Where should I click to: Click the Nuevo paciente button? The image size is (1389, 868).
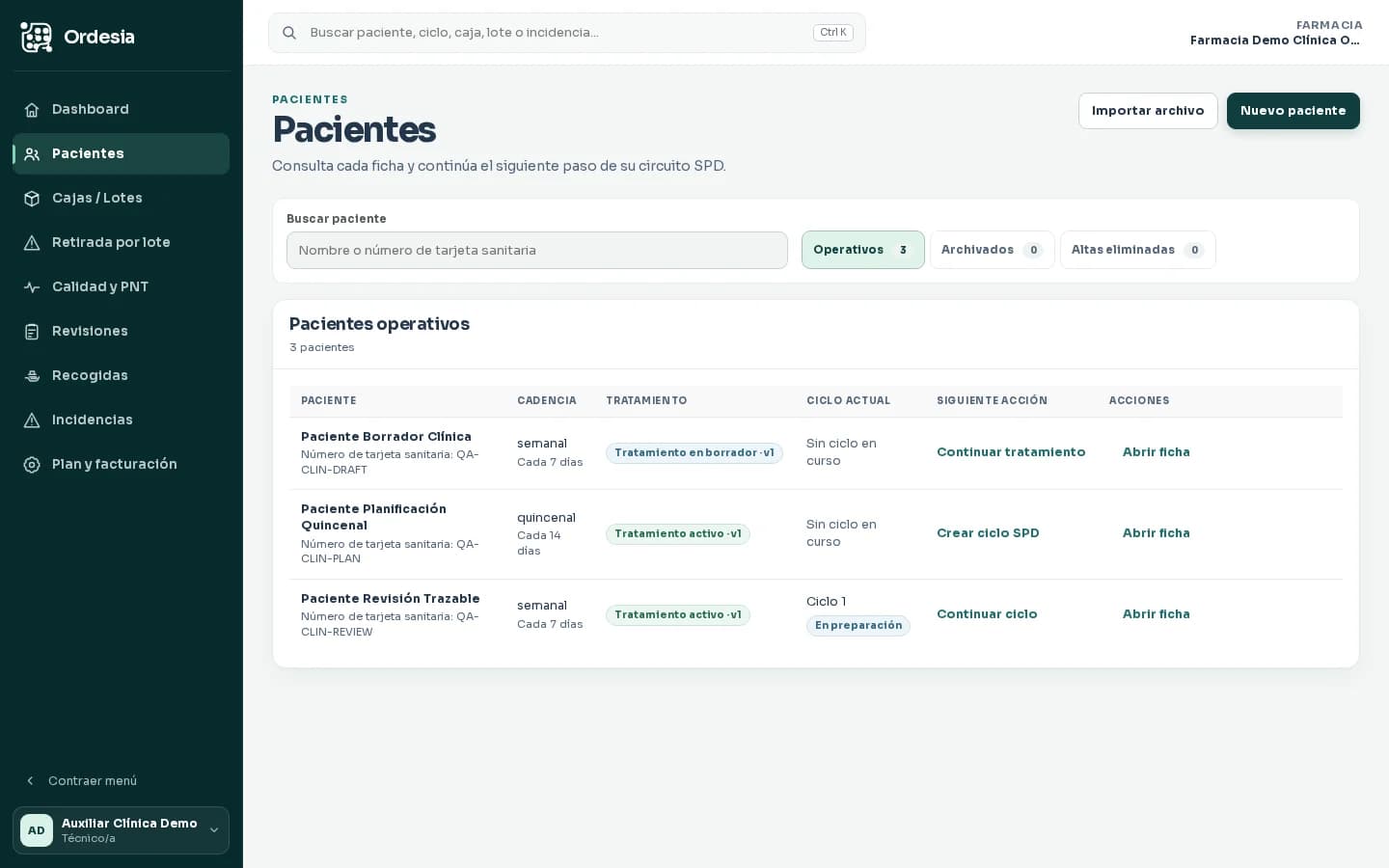tap(1293, 111)
